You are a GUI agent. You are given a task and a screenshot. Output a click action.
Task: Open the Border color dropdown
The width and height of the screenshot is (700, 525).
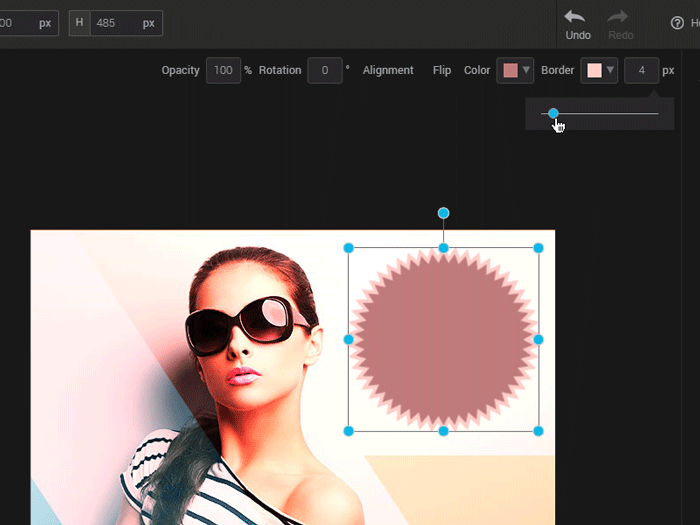[599, 71]
